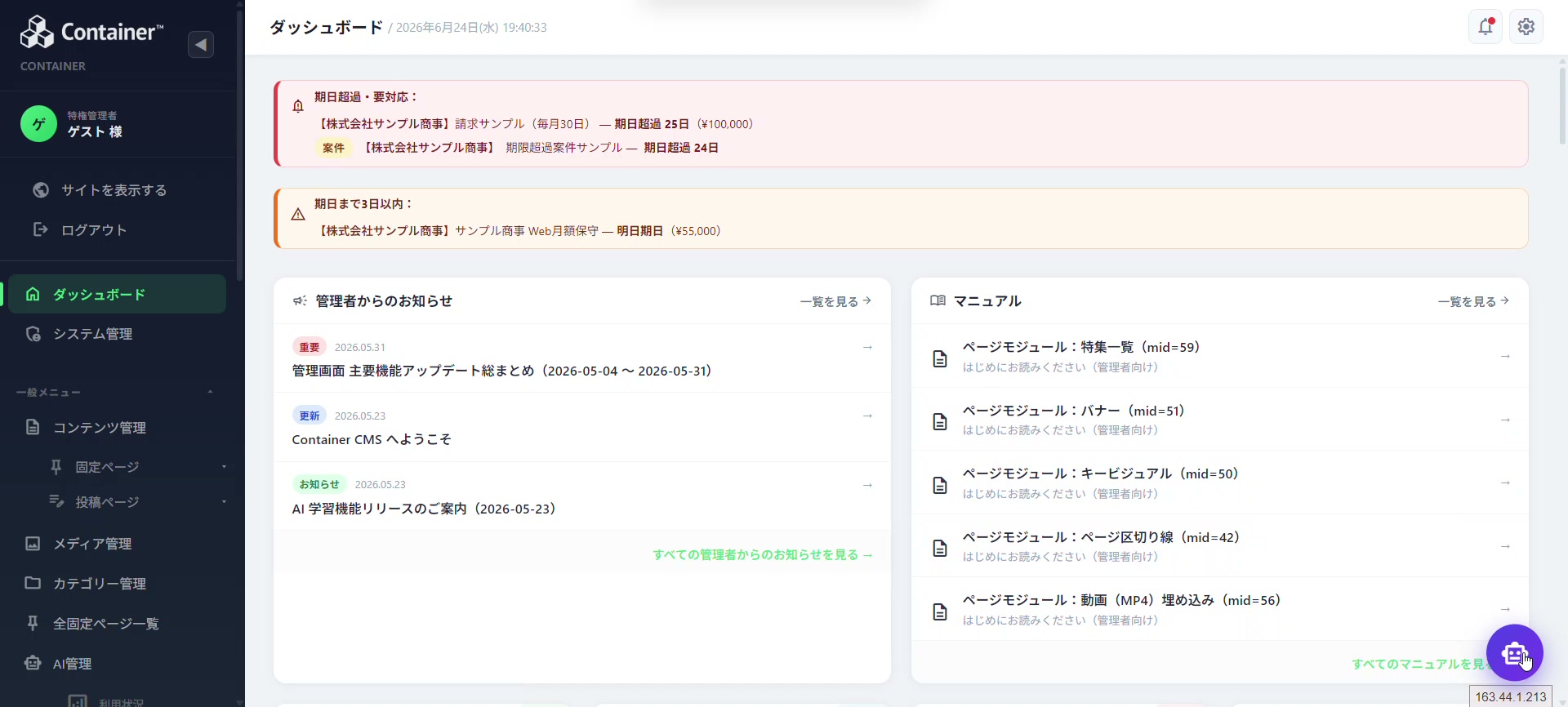Open the notifications bell
This screenshot has width=1568, height=707.
[x=1486, y=27]
